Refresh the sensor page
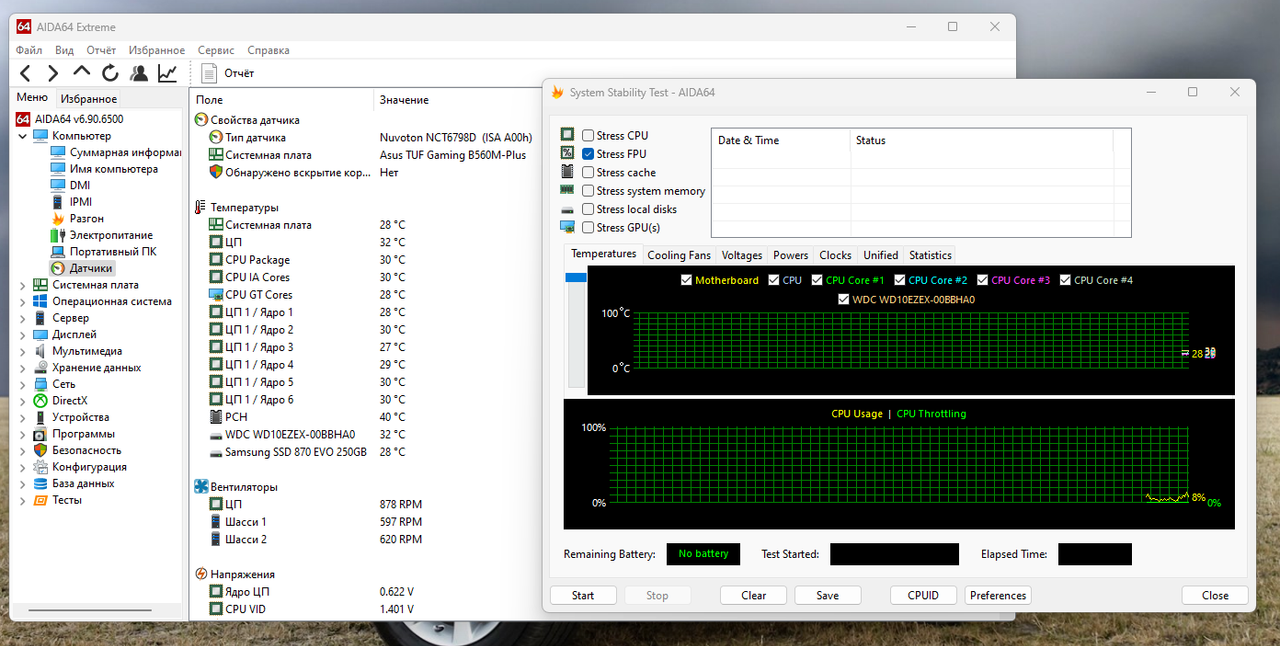 coord(110,73)
